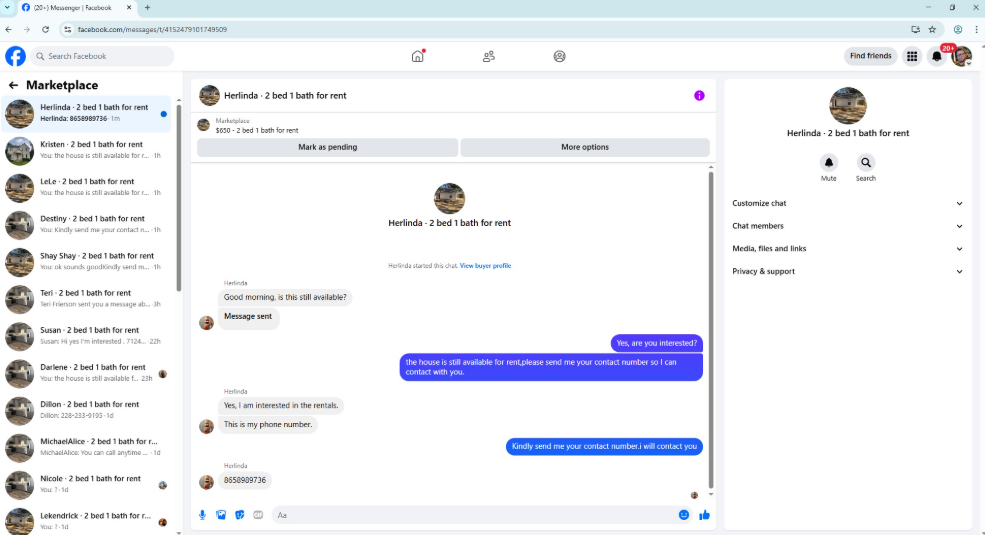
Task: Click Herlinda's avatar beside 8658989736 message
Action: tap(206, 482)
